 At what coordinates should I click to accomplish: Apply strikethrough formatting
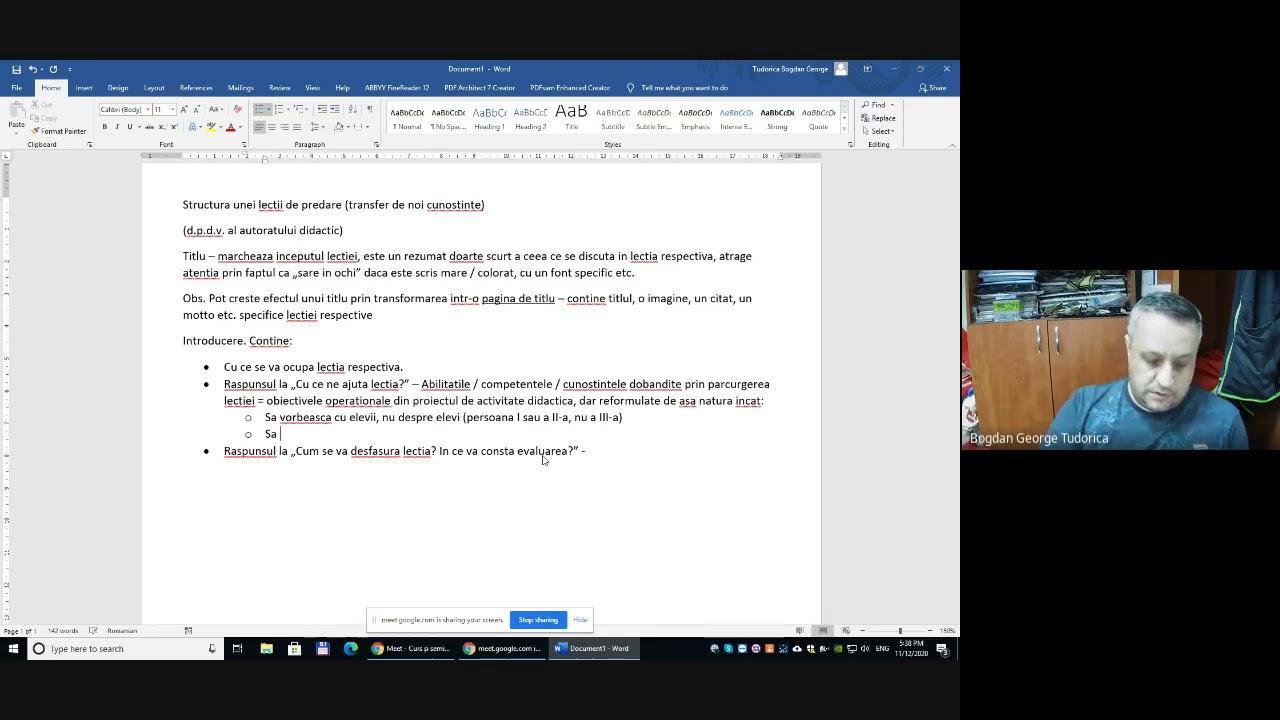(149, 127)
